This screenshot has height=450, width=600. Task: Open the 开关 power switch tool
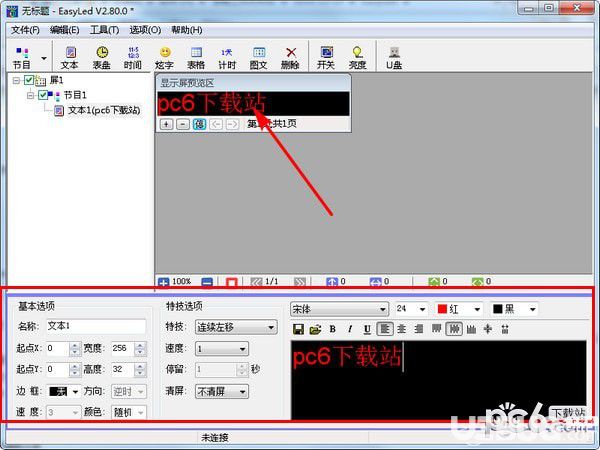point(326,58)
